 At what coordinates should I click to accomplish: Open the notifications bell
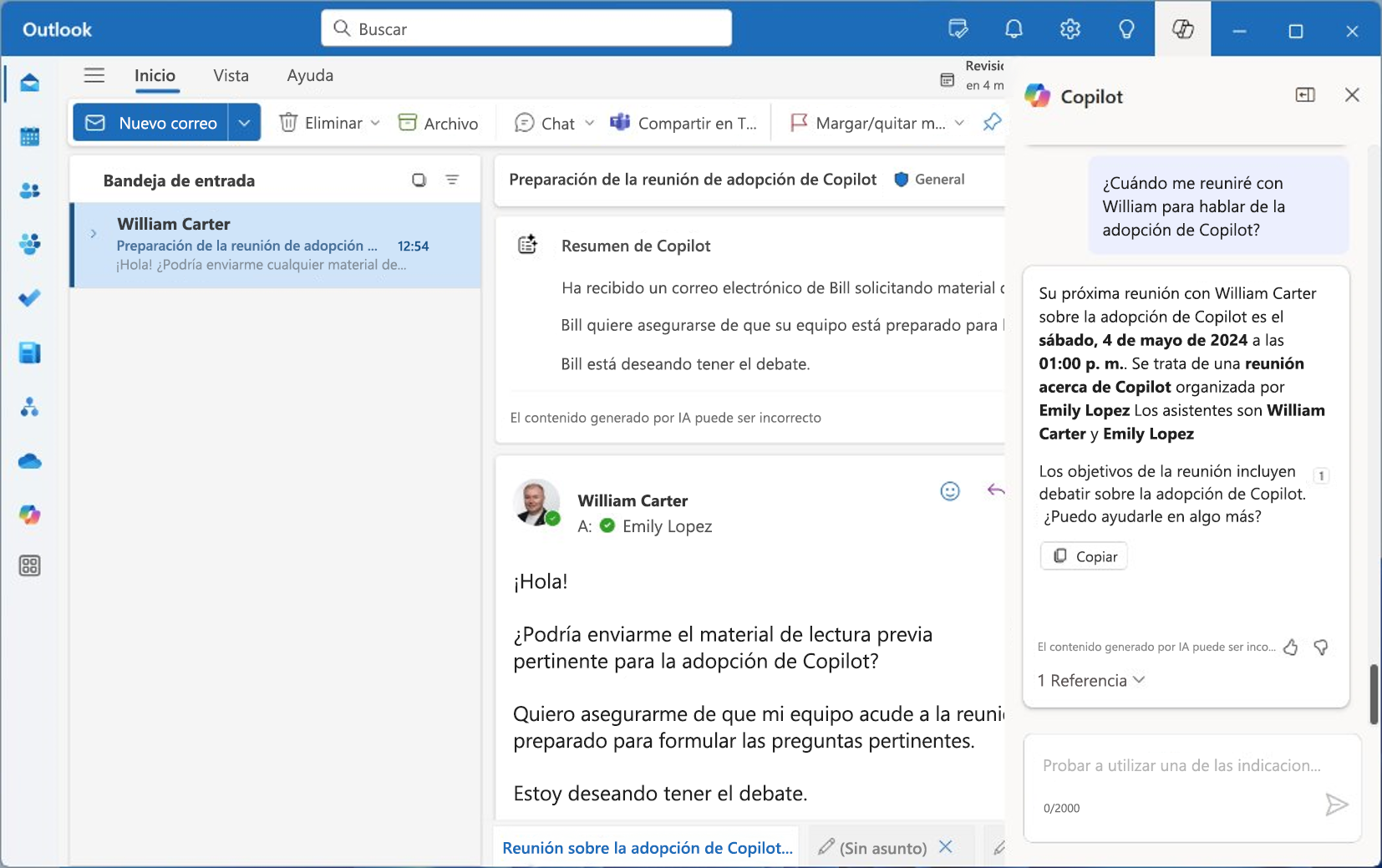click(x=1014, y=29)
